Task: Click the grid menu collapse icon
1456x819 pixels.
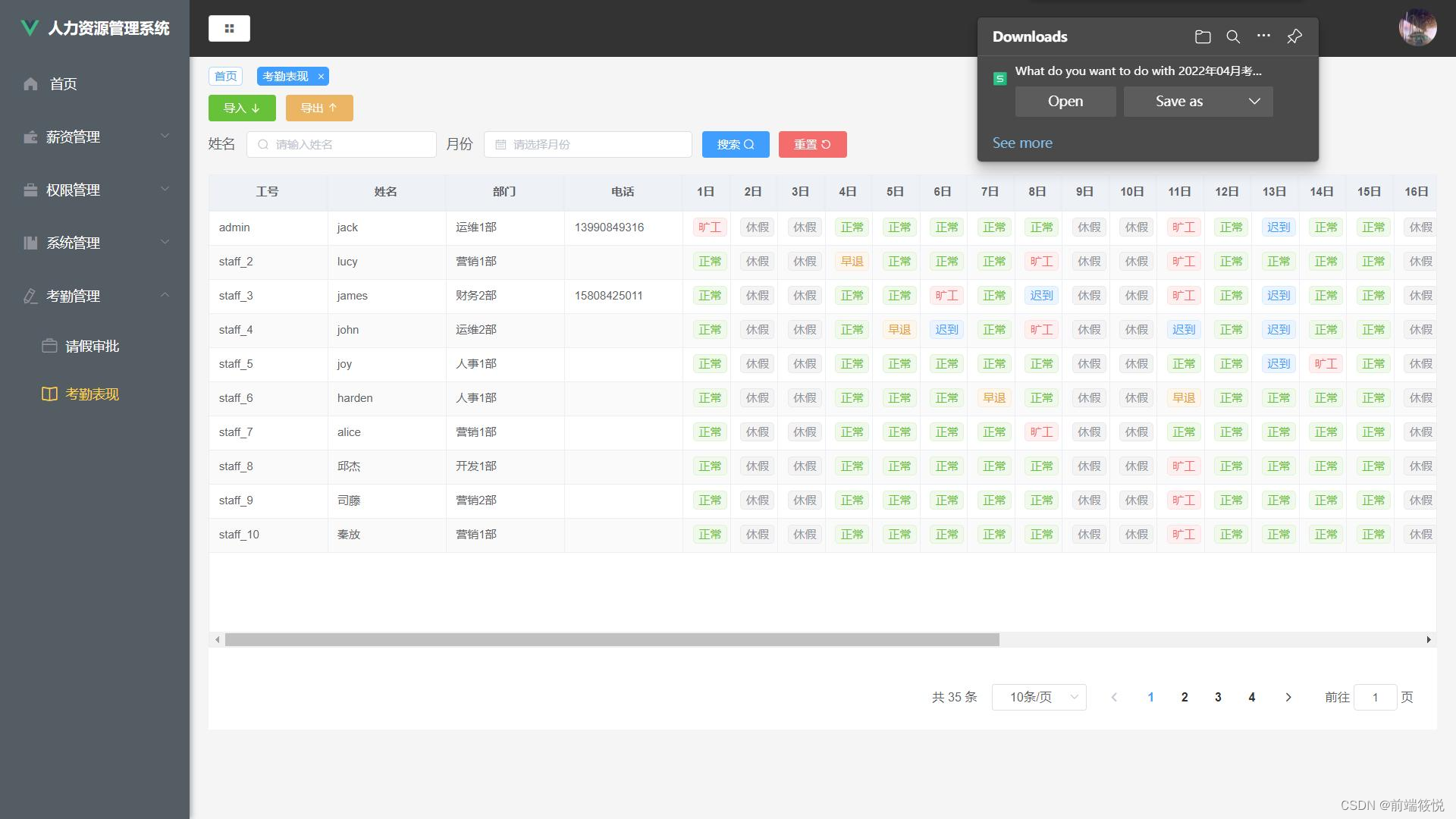Action: (x=229, y=29)
